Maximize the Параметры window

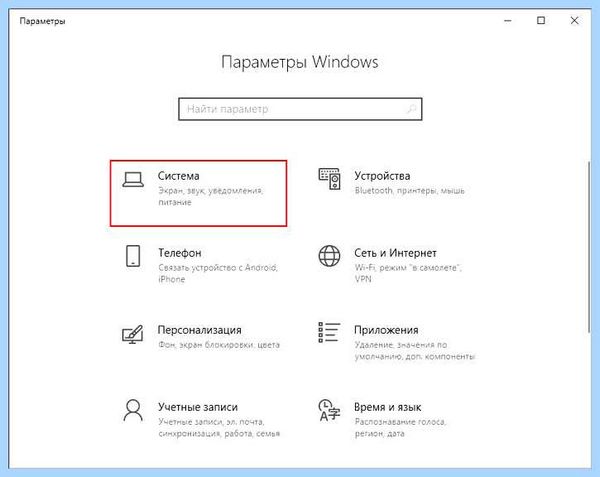click(541, 21)
